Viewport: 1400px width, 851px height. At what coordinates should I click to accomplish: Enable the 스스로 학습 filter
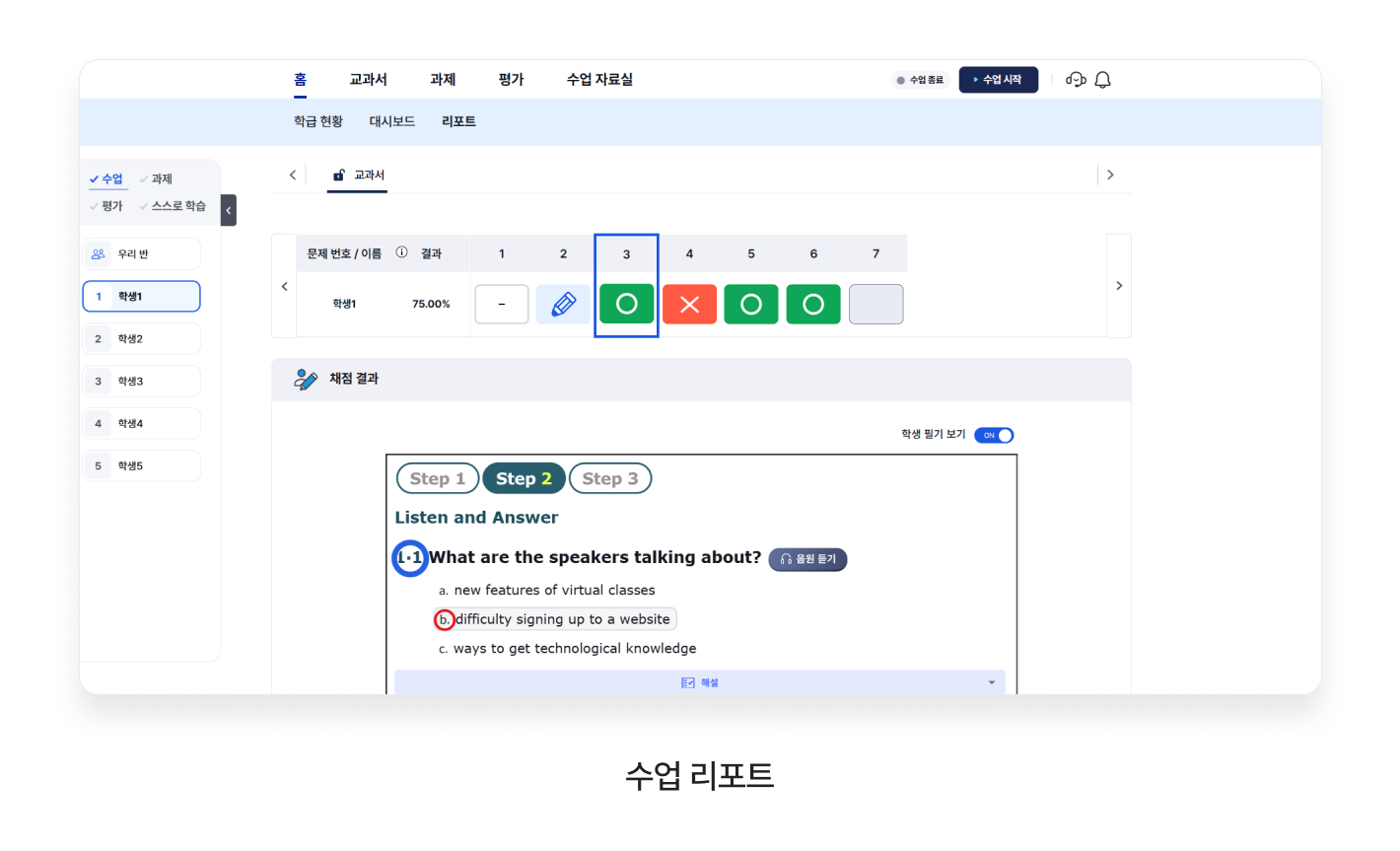[x=174, y=206]
